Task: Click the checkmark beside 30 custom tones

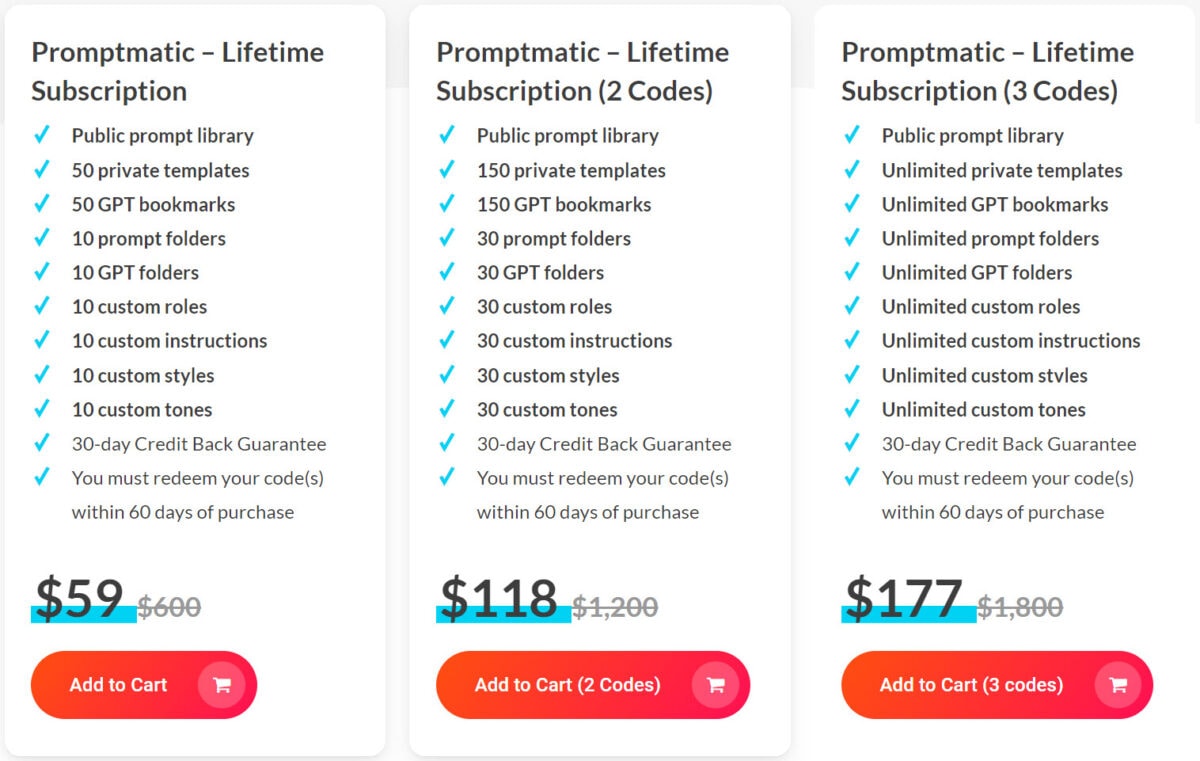Action: [448, 409]
